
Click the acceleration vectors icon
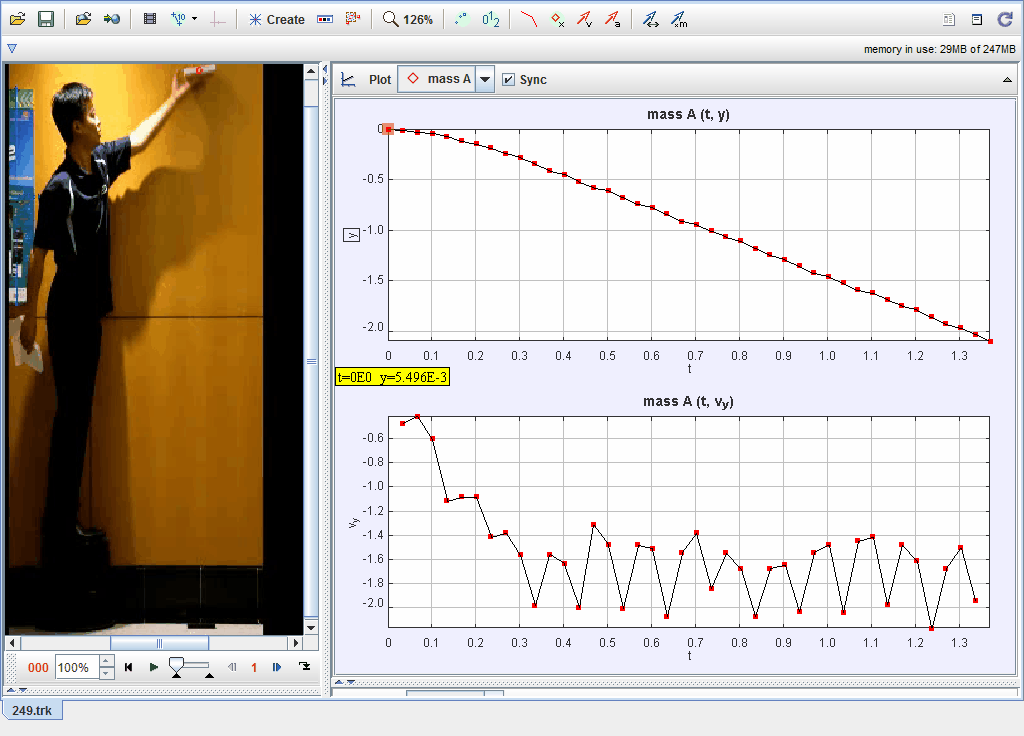click(612, 19)
